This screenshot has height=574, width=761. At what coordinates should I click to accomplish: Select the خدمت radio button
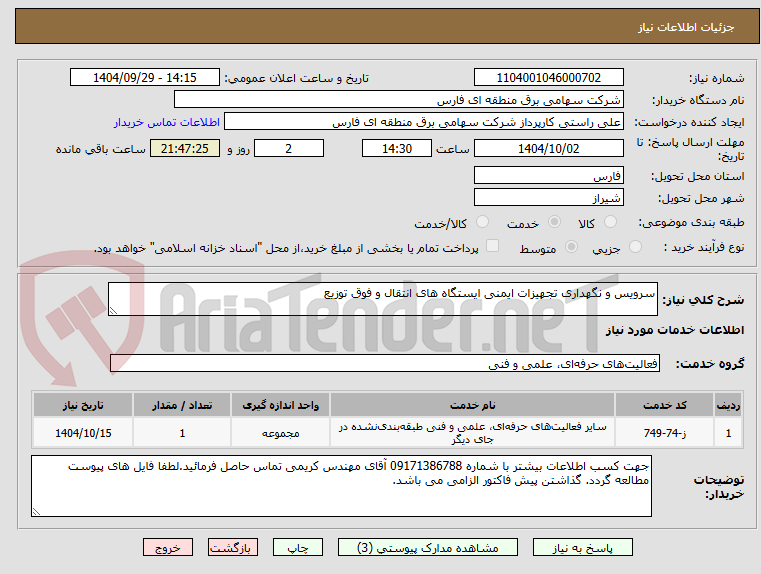[554, 222]
